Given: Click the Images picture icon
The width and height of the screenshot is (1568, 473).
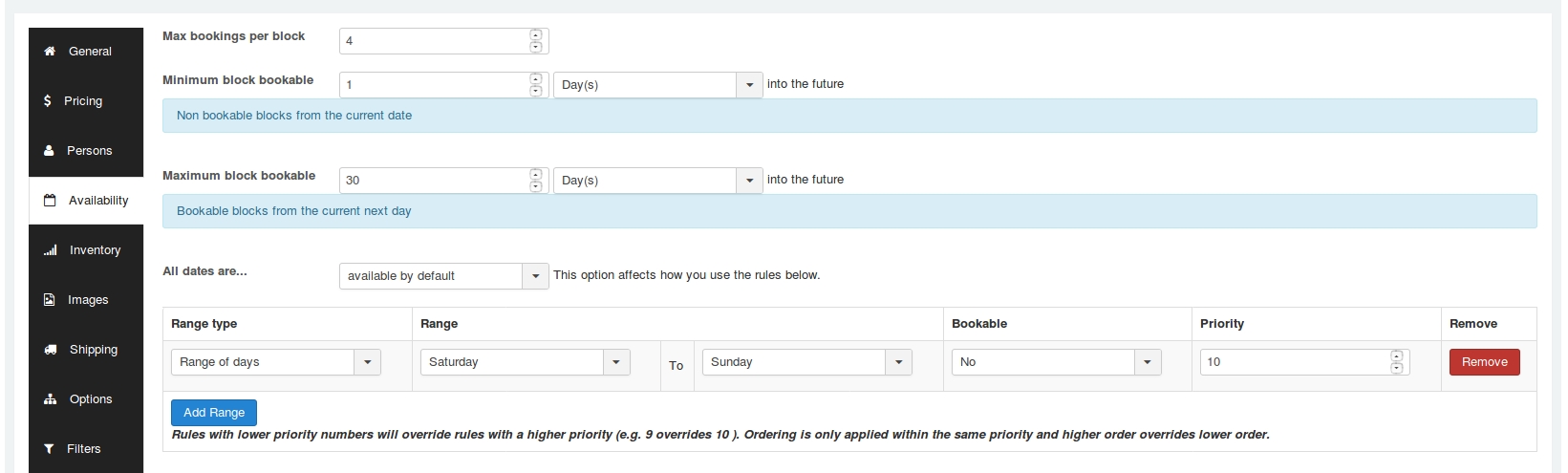Looking at the screenshot, I should pyautogui.click(x=50, y=300).
